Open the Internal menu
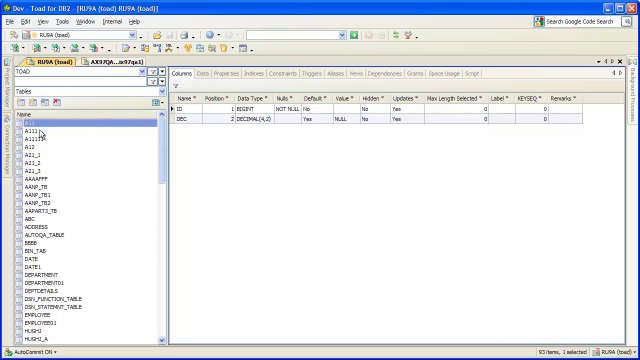 tap(112, 22)
